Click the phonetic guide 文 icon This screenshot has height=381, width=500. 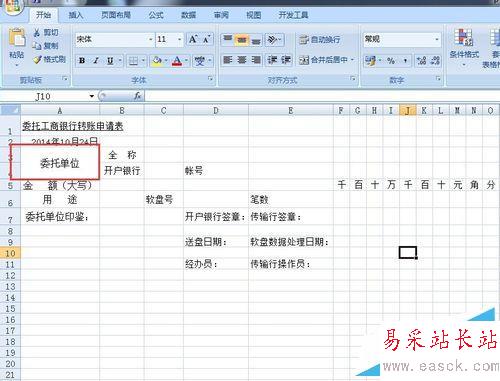200,61
